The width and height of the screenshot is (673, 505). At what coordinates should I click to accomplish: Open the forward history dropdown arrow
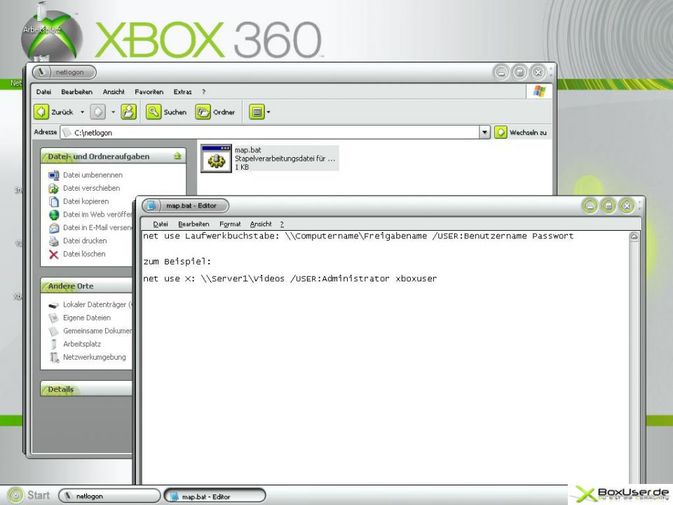click(x=113, y=112)
